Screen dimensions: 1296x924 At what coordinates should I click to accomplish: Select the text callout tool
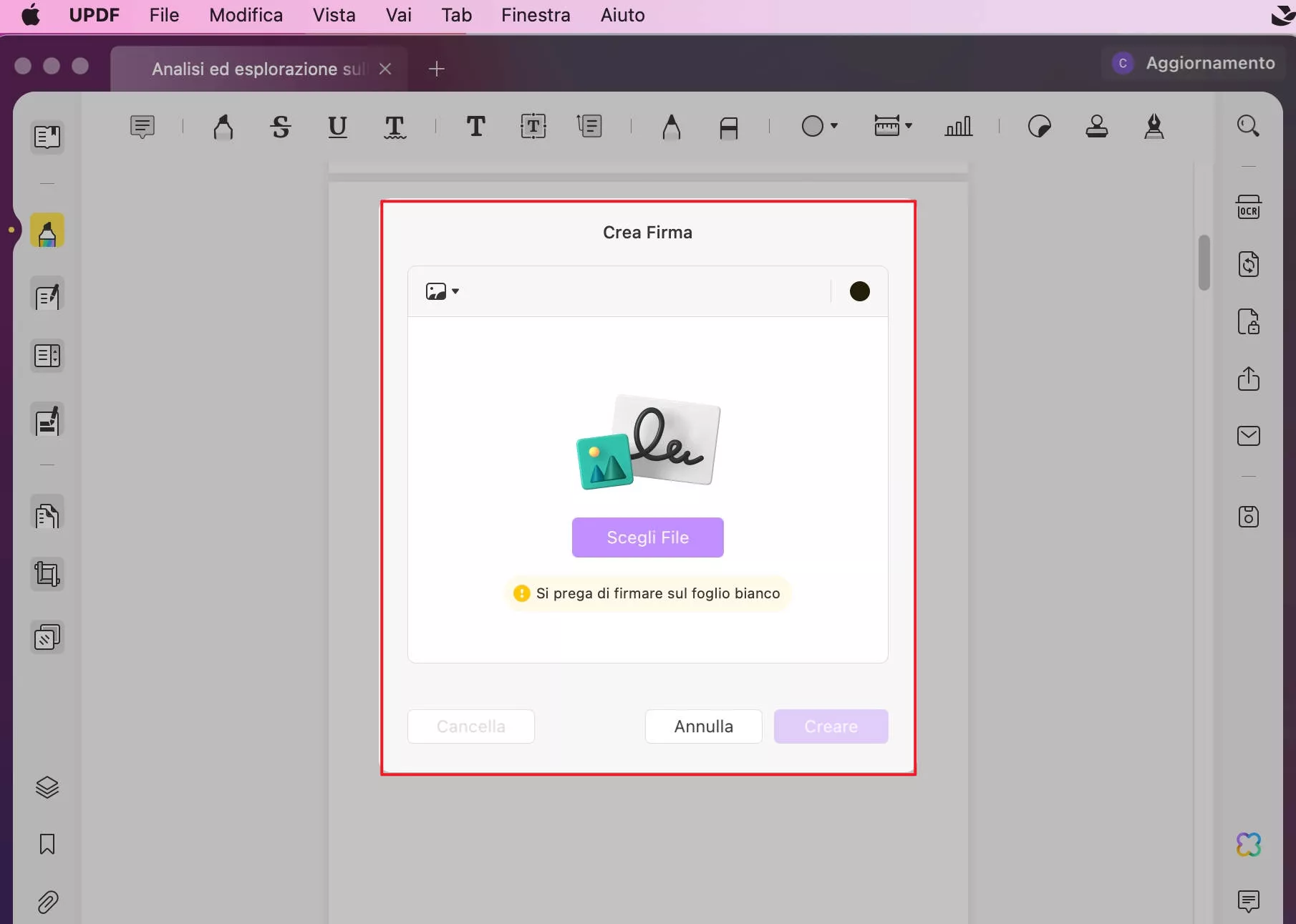589,127
